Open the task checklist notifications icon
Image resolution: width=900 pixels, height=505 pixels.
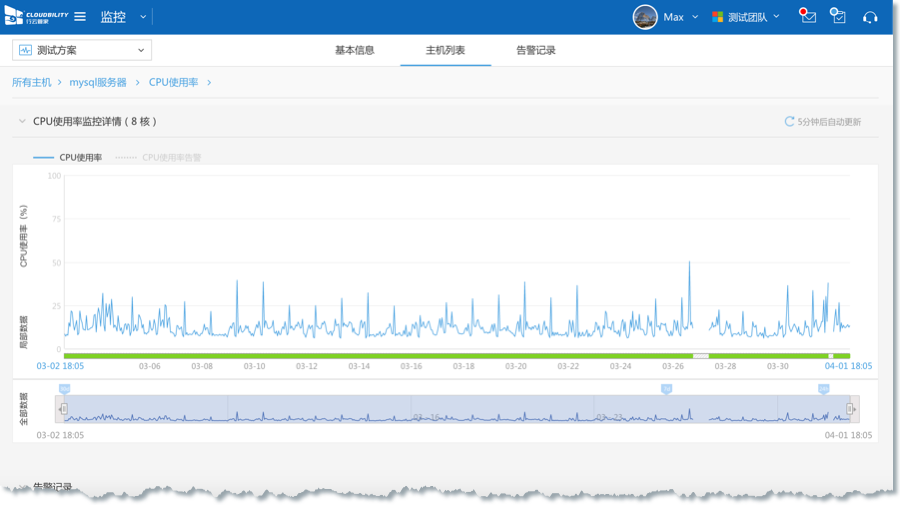[838, 17]
